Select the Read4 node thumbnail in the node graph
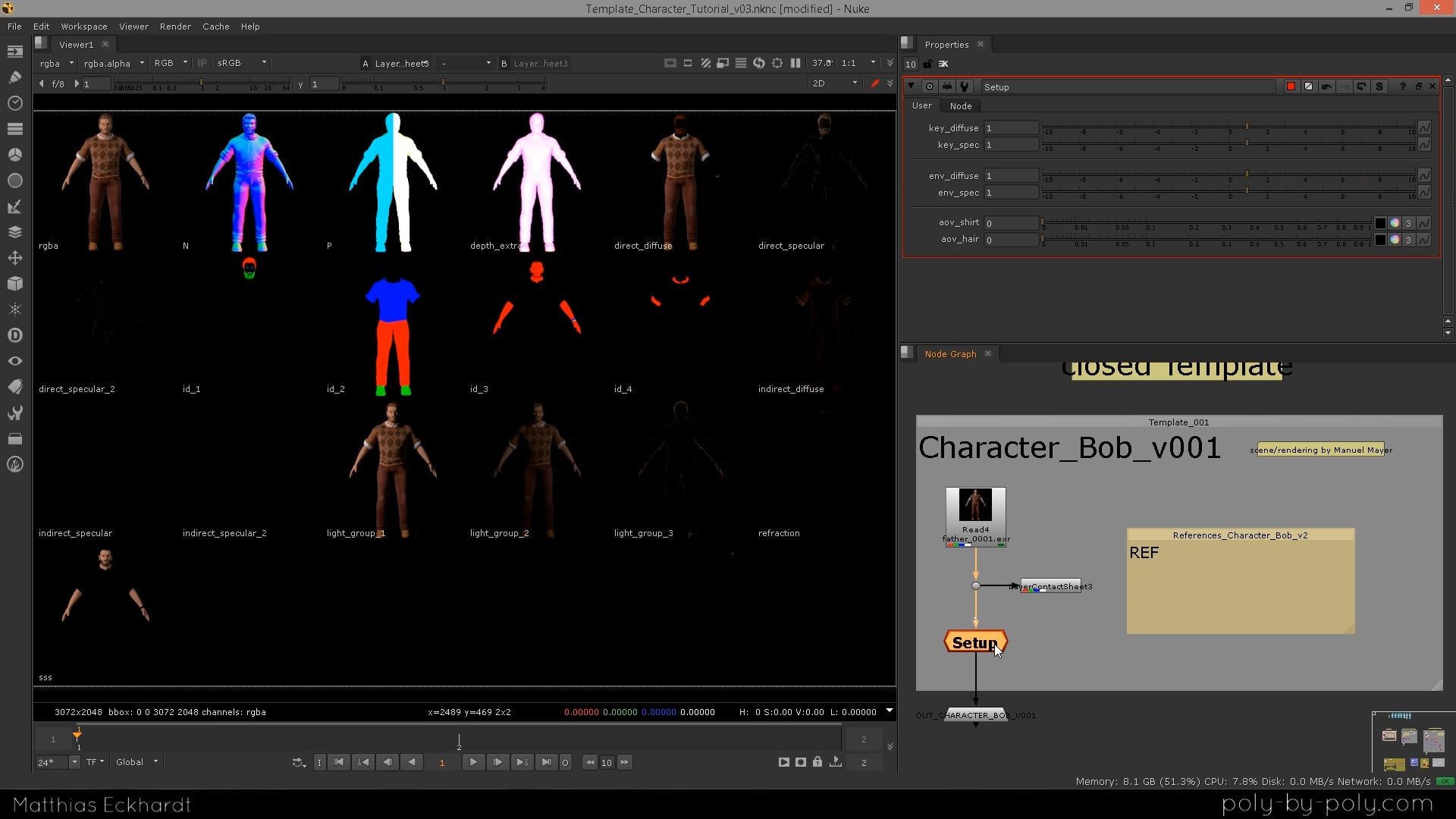 tap(975, 507)
